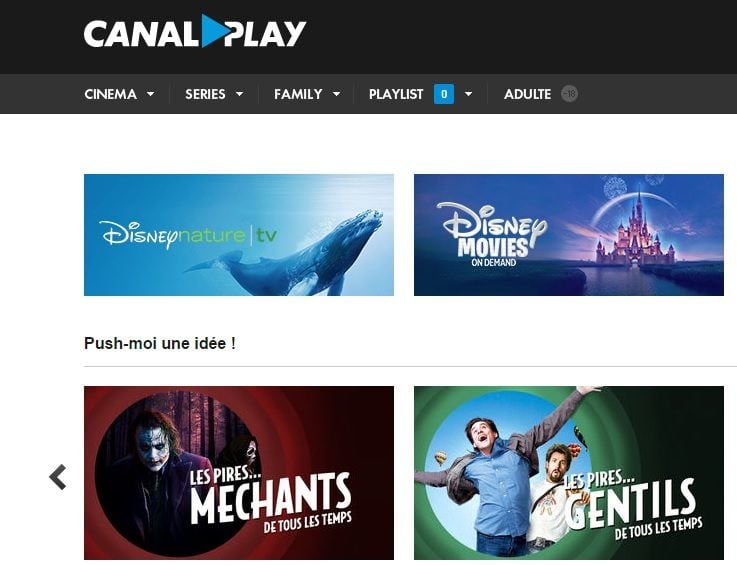Screen dimensions: 737x565
Task: Open the Series menu
Action: click(205, 94)
